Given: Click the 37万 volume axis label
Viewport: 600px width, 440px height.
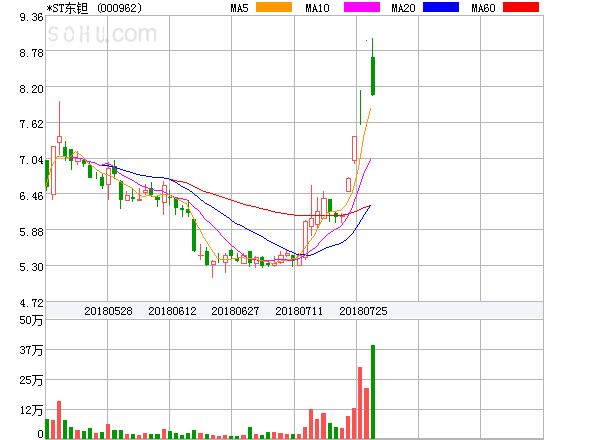Looking at the screenshot, I should [31, 350].
